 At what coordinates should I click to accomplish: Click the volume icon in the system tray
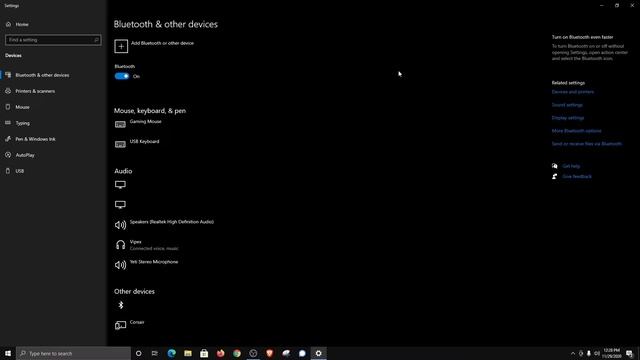(x=597, y=353)
